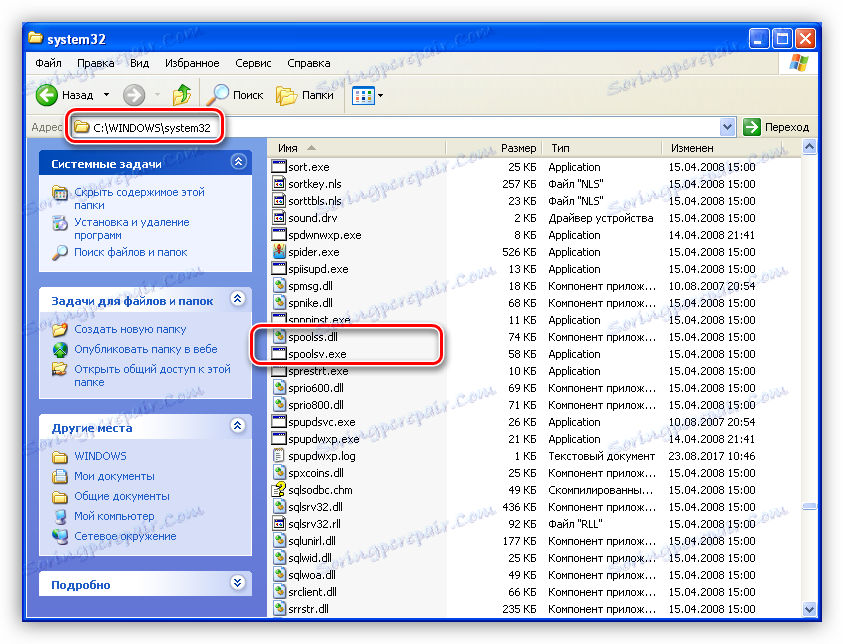Go to WINDOWS folder in Другие места
The height and width of the screenshot is (644, 844).
coord(101,456)
